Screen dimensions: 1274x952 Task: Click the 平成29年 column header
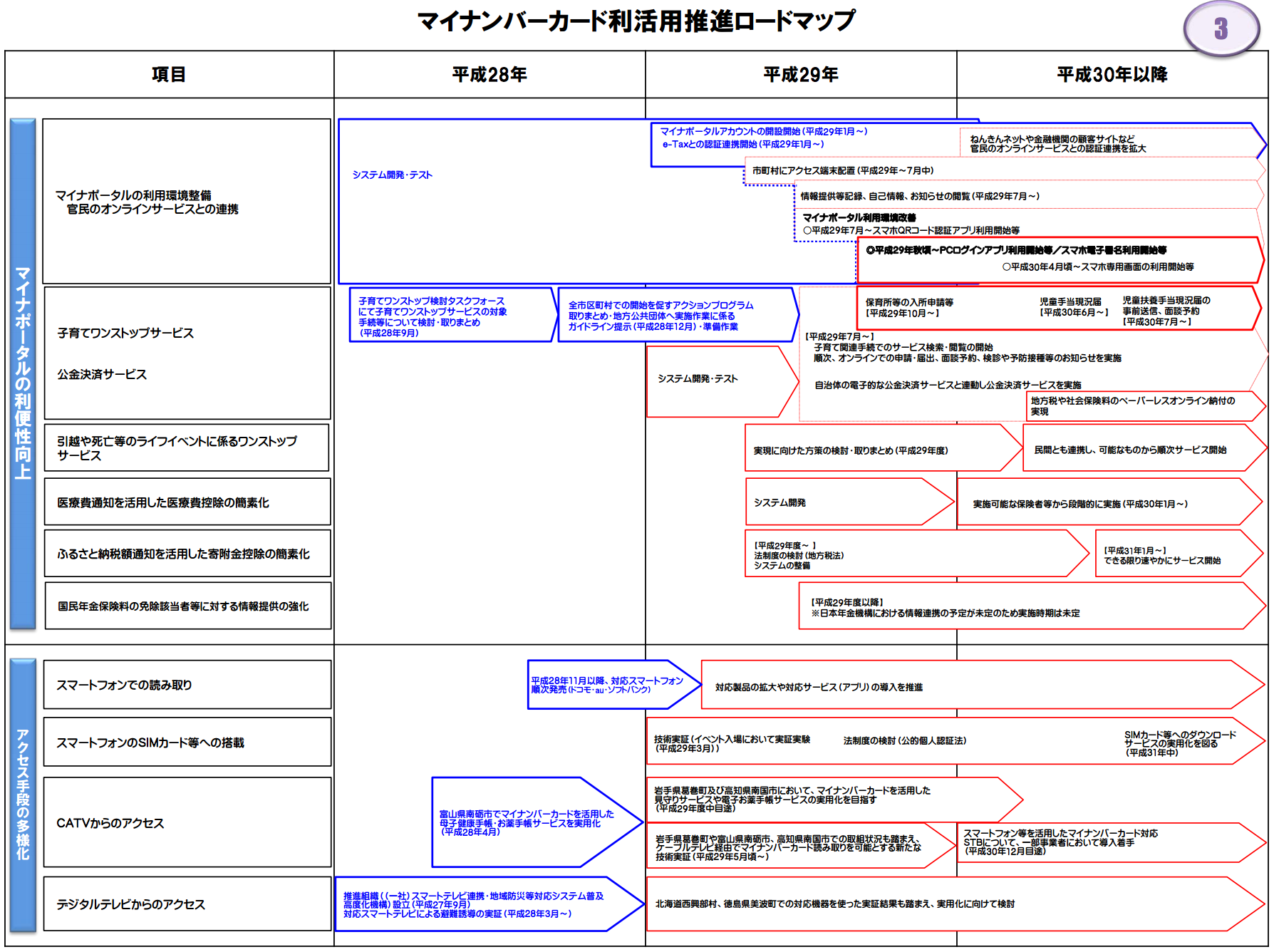coord(801,74)
